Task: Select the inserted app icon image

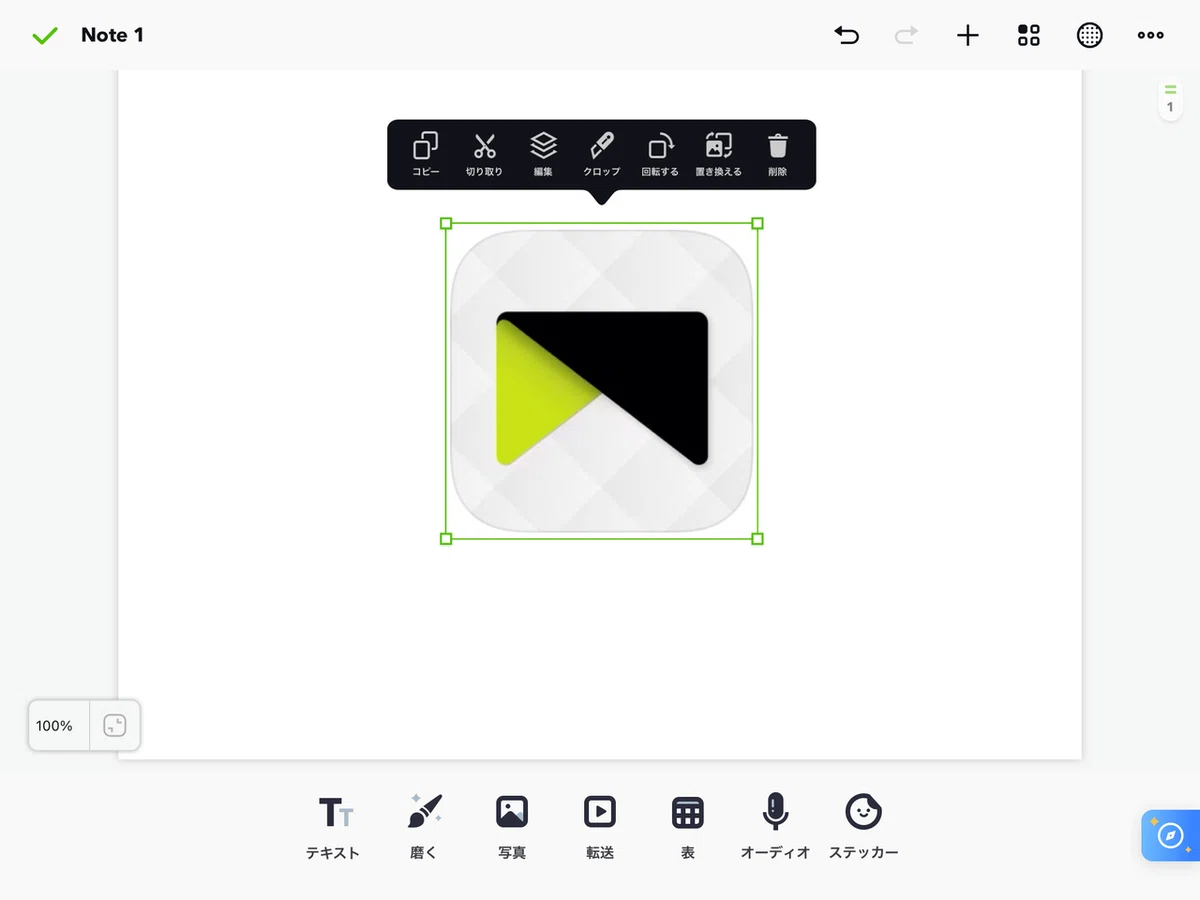Action: pos(602,381)
